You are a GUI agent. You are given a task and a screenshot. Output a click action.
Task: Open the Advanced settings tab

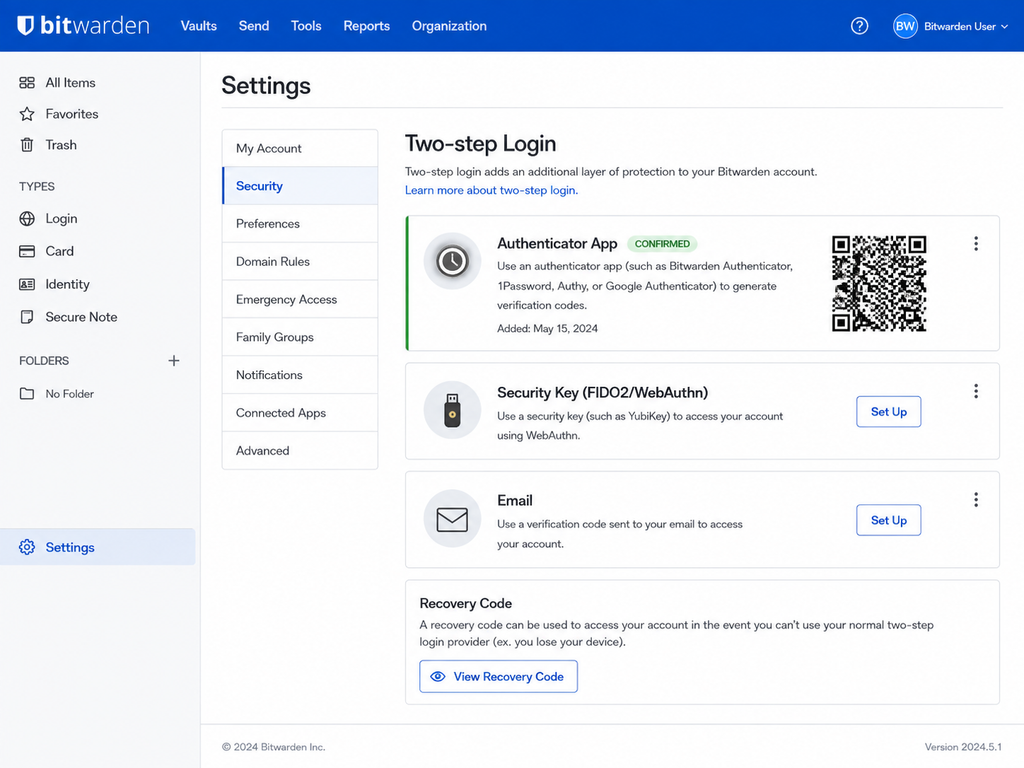click(x=300, y=451)
